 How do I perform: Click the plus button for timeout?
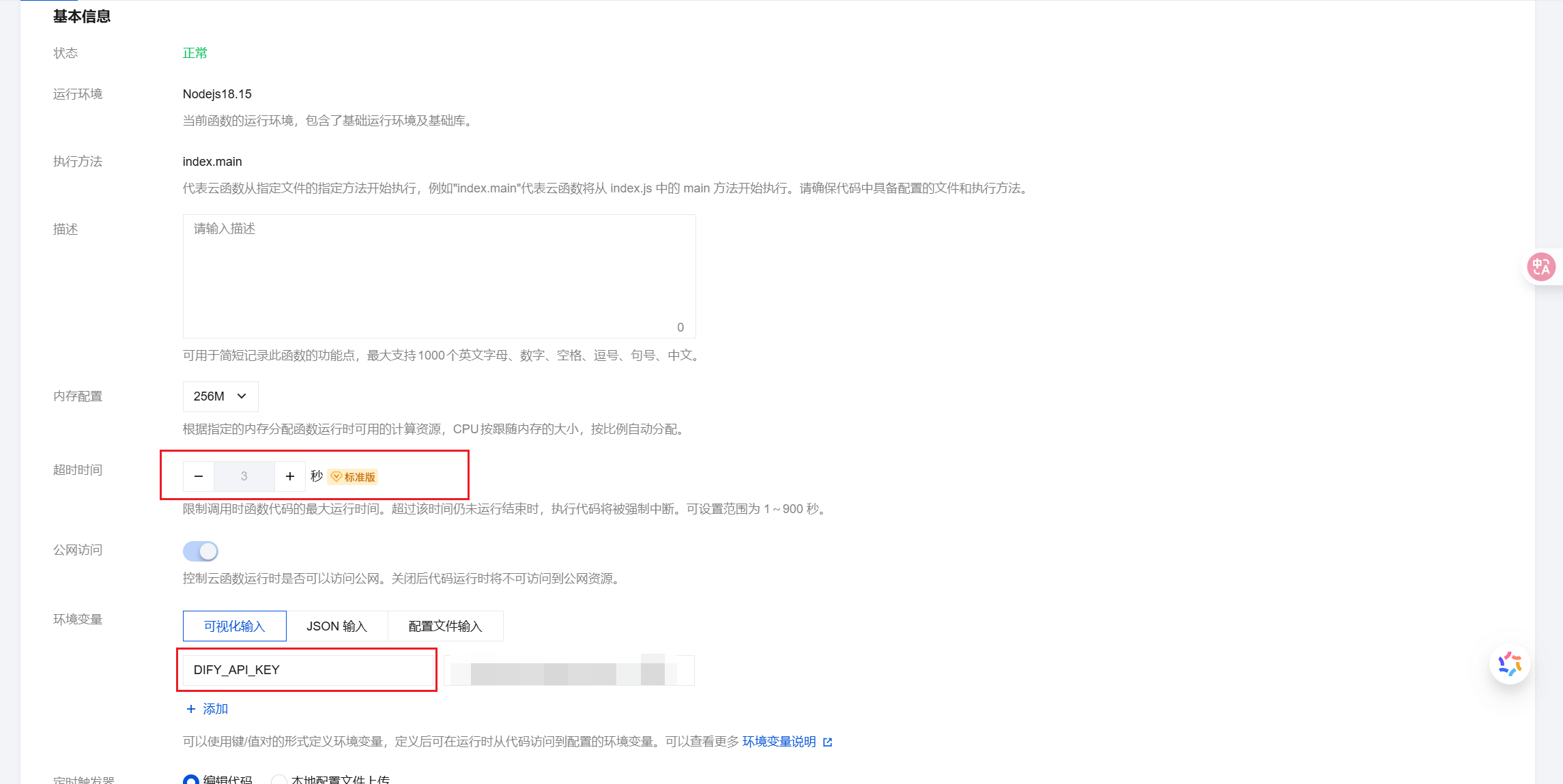(290, 476)
